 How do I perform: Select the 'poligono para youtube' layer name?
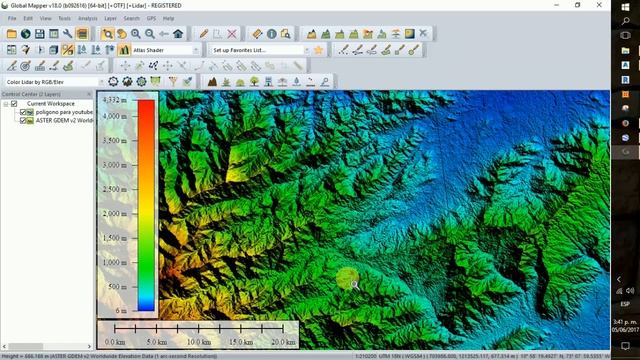[x=64, y=112]
